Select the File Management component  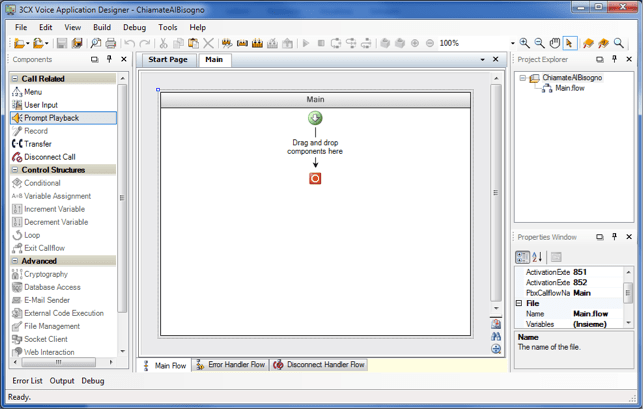point(46,326)
